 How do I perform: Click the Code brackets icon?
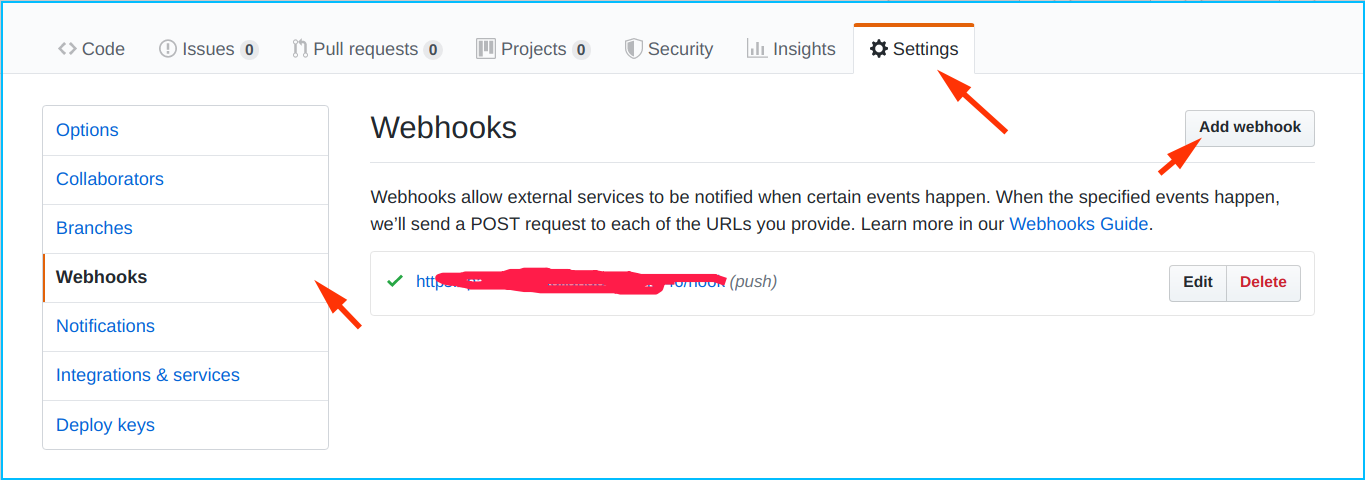tap(67, 49)
